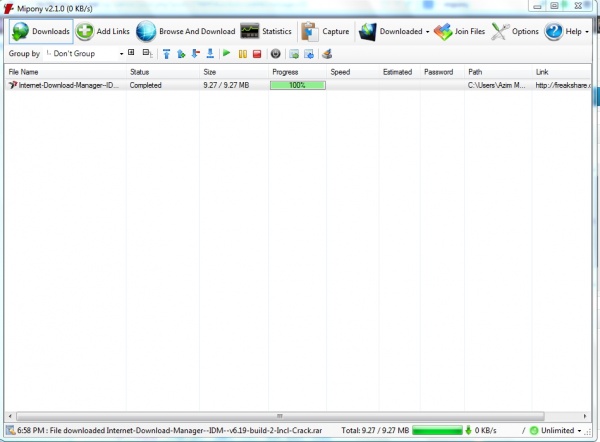Show the Statistics panel
Viewport: 600px width, 442px height.
(x=266, y=31)
